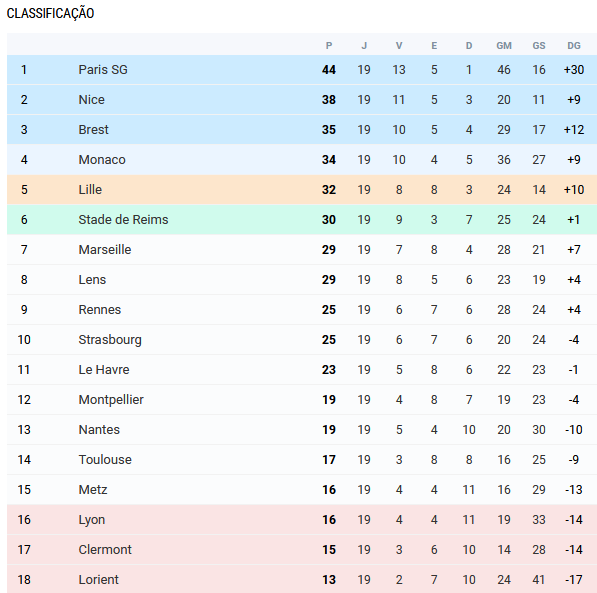Open the Nice team link
Image resolution: width=597 pixels, height=593 pixels.
(x=91, y=100)
